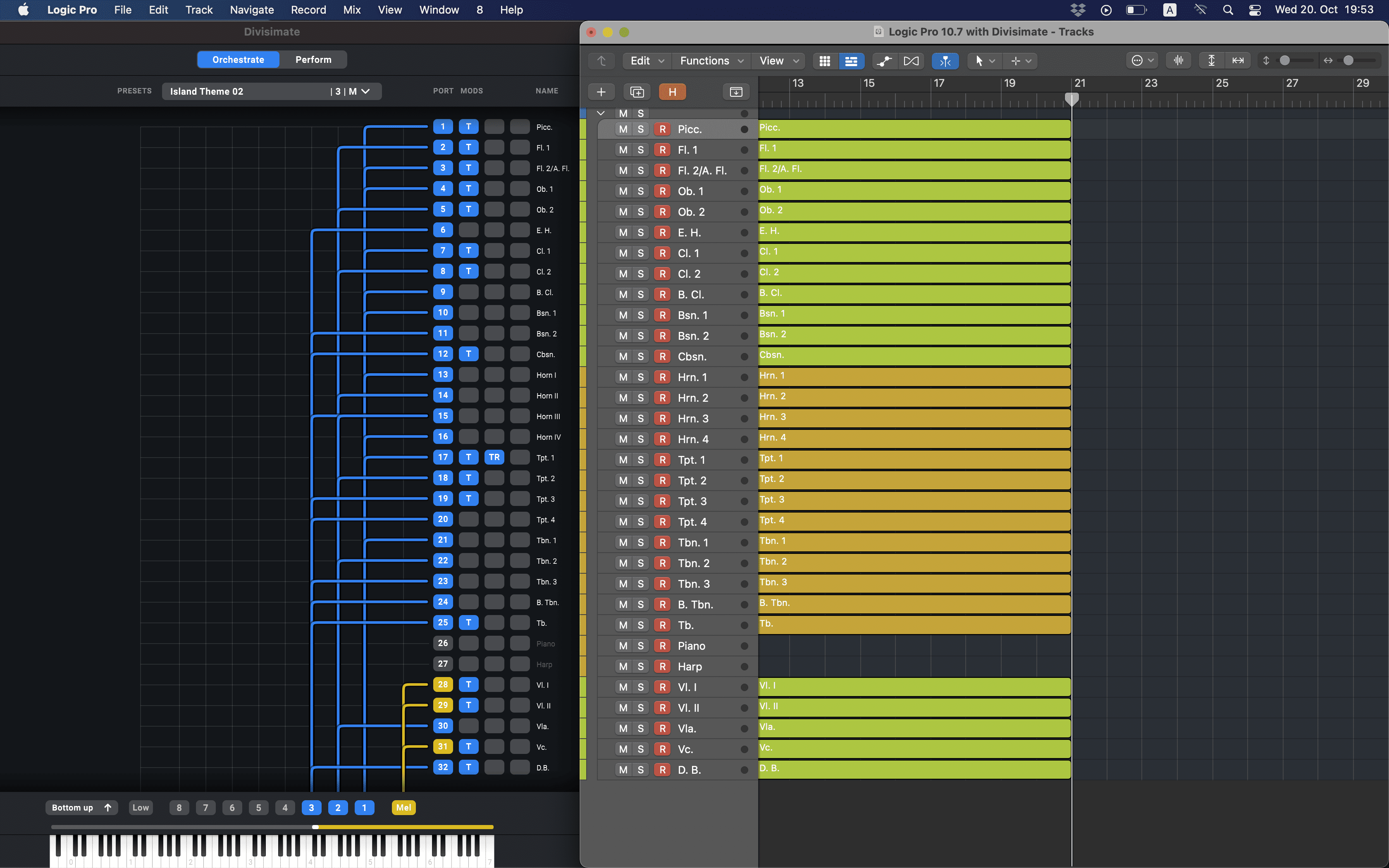
Task: Toggle the T mod on Picc. row
Action: coord(468,127)
